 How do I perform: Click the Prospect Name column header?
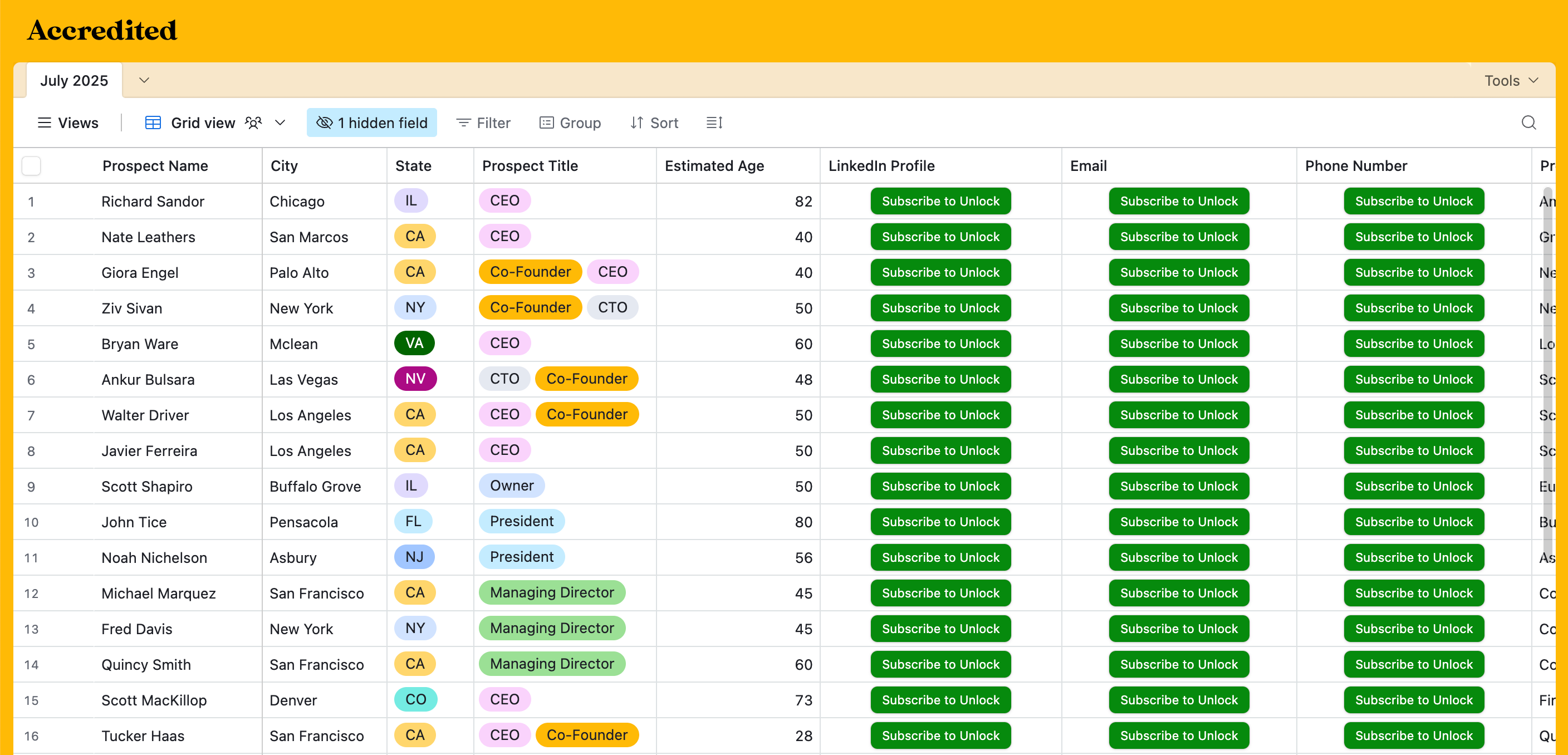coord(155,165)
